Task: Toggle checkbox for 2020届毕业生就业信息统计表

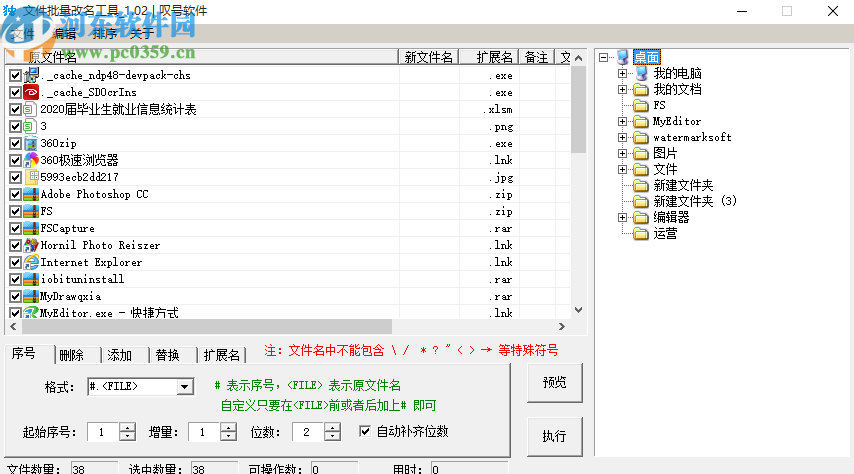Action: (x=15, y=110)
